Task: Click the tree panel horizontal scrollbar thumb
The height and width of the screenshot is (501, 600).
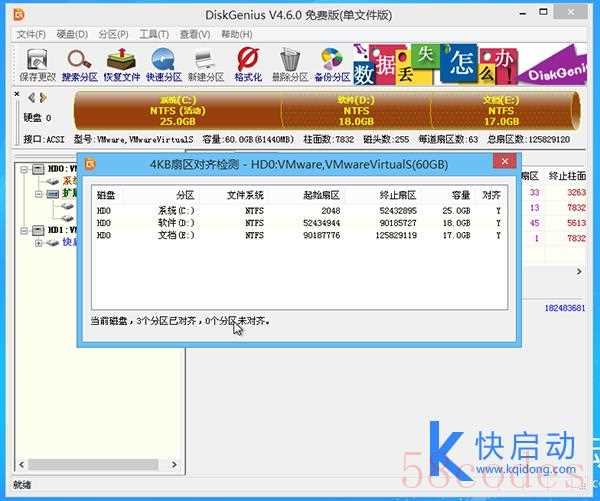Action: pos(93,465)
